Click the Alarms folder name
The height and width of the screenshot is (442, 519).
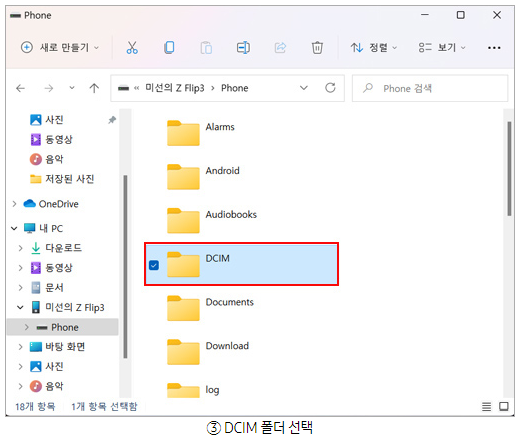coord(220,127)
